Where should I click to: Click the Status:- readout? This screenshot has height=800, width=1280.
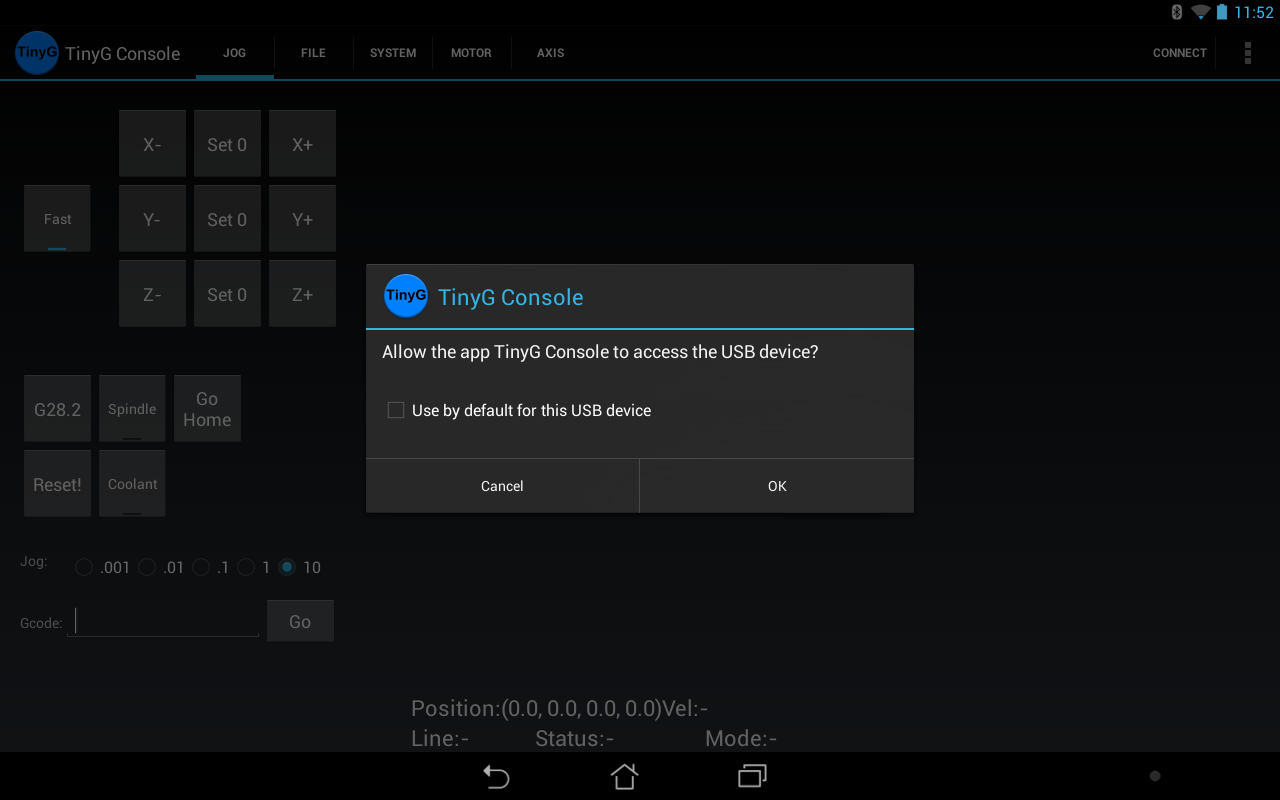[574, 739]
